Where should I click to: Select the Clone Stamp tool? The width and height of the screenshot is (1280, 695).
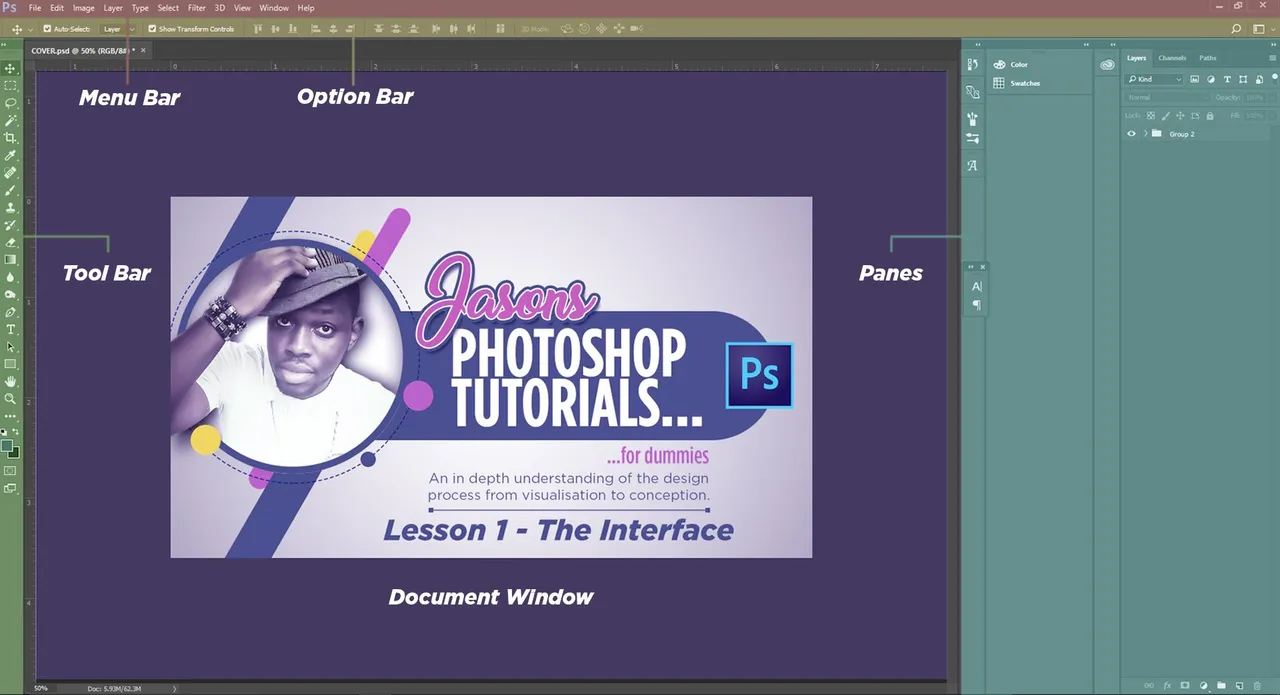(x=11, y=207)
